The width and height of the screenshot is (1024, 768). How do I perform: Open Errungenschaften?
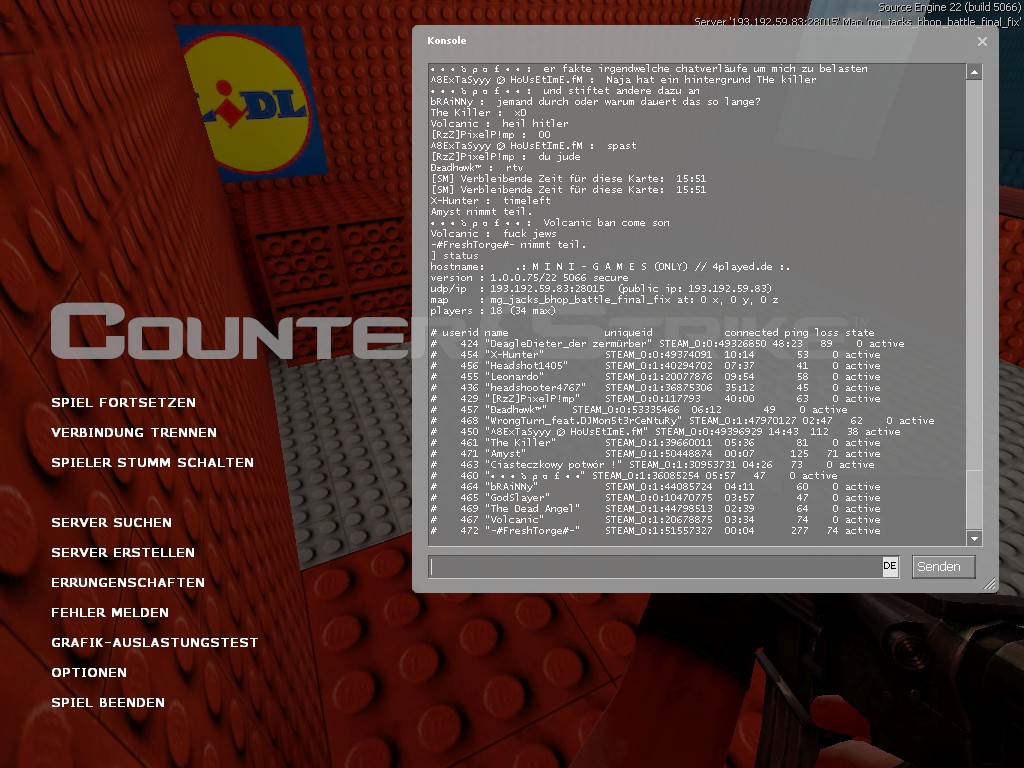(128, 583)
